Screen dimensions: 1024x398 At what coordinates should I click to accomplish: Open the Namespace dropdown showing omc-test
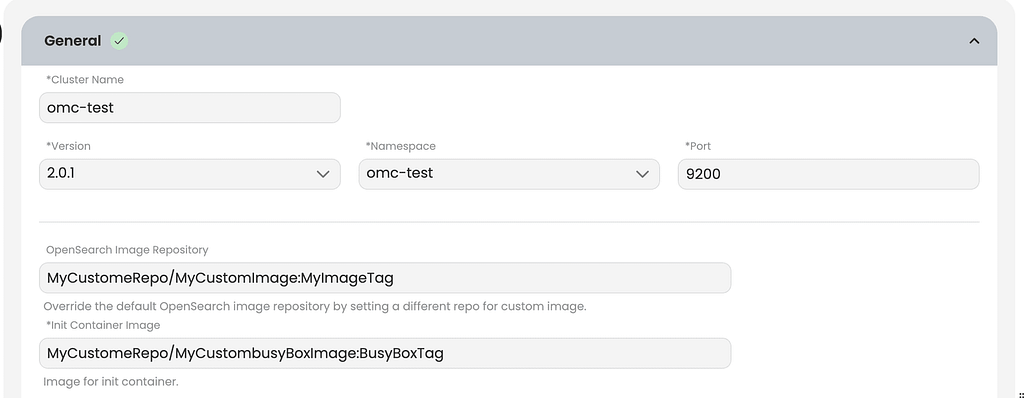pyautogui.click(x=509, y=174)
